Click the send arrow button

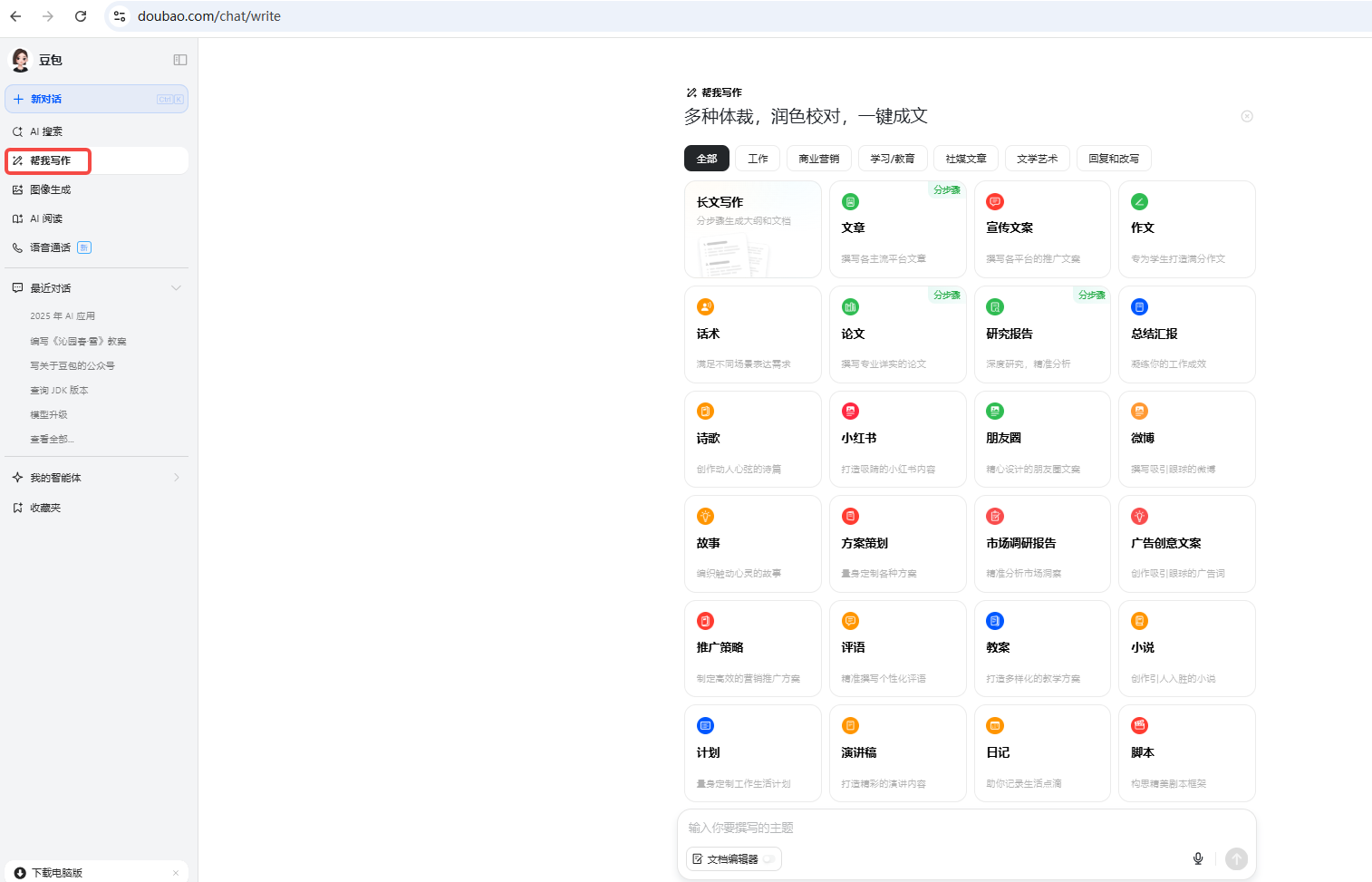click(x=1236, y=859)
